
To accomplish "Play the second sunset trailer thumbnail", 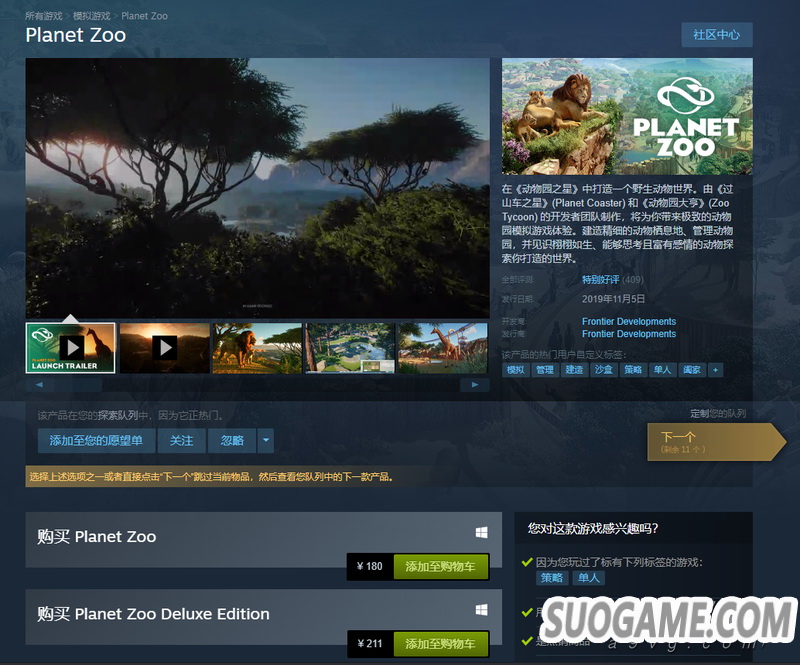I will (164, 348).
